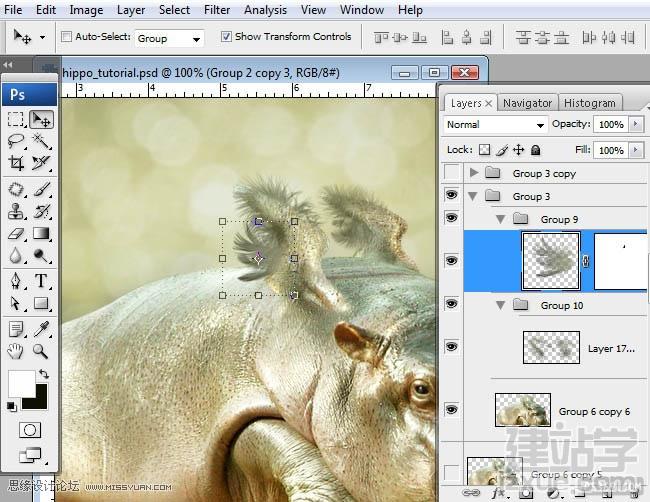Viewport: 650px width, 502px height.
Task: Collapse the Group 9 folder
Action: (x=500, y=219)
